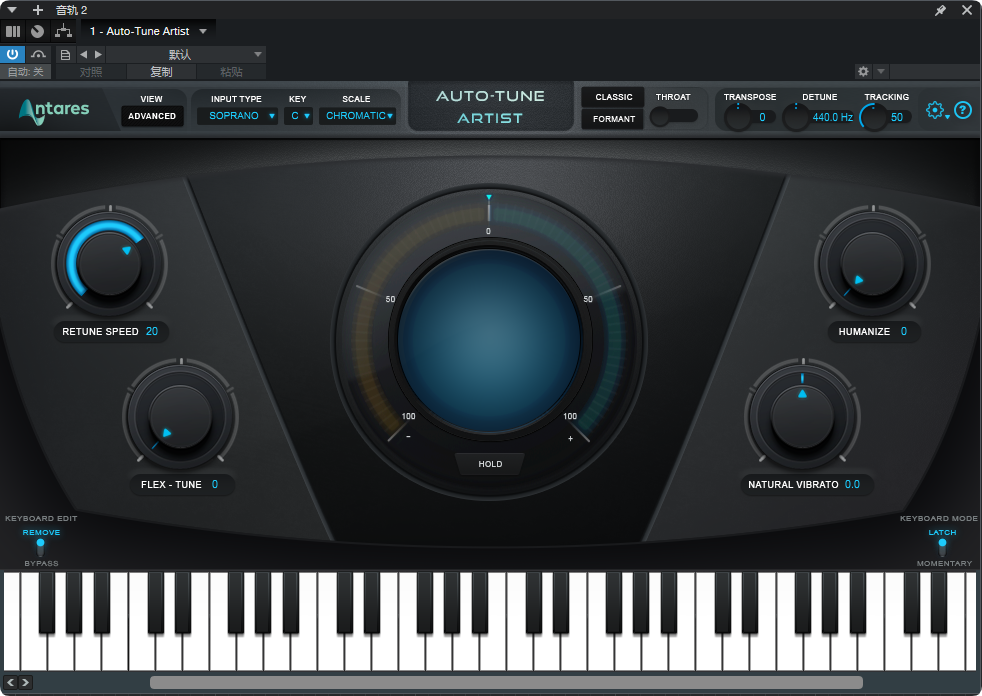Click the THROAT length slider
Screen dimensions: 982x696
[674, 117]
